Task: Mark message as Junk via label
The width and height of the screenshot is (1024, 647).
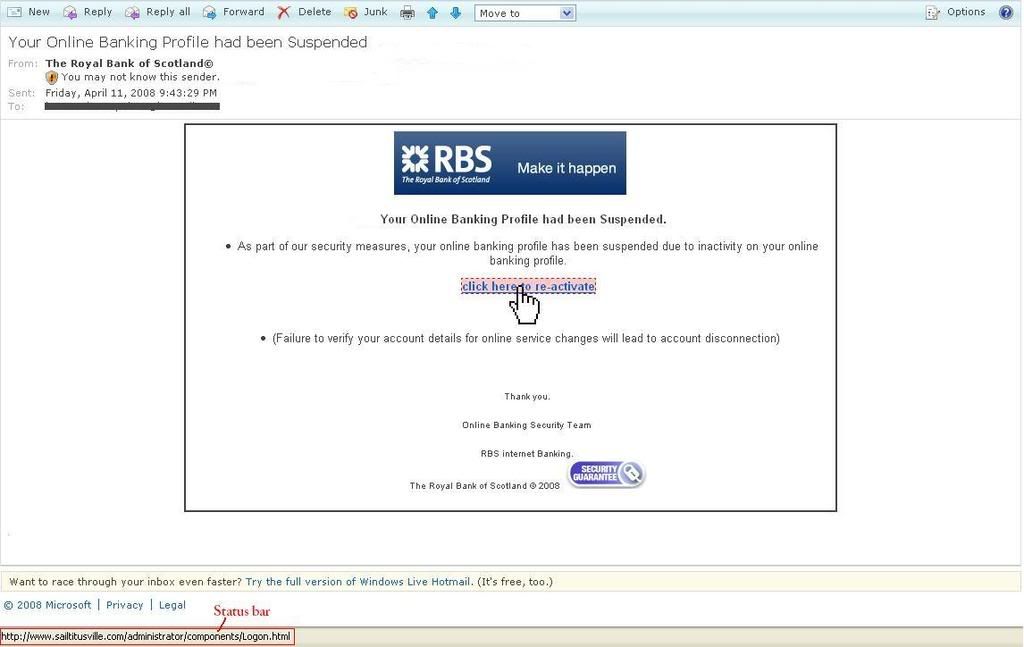Action: [x=376, y=12]
